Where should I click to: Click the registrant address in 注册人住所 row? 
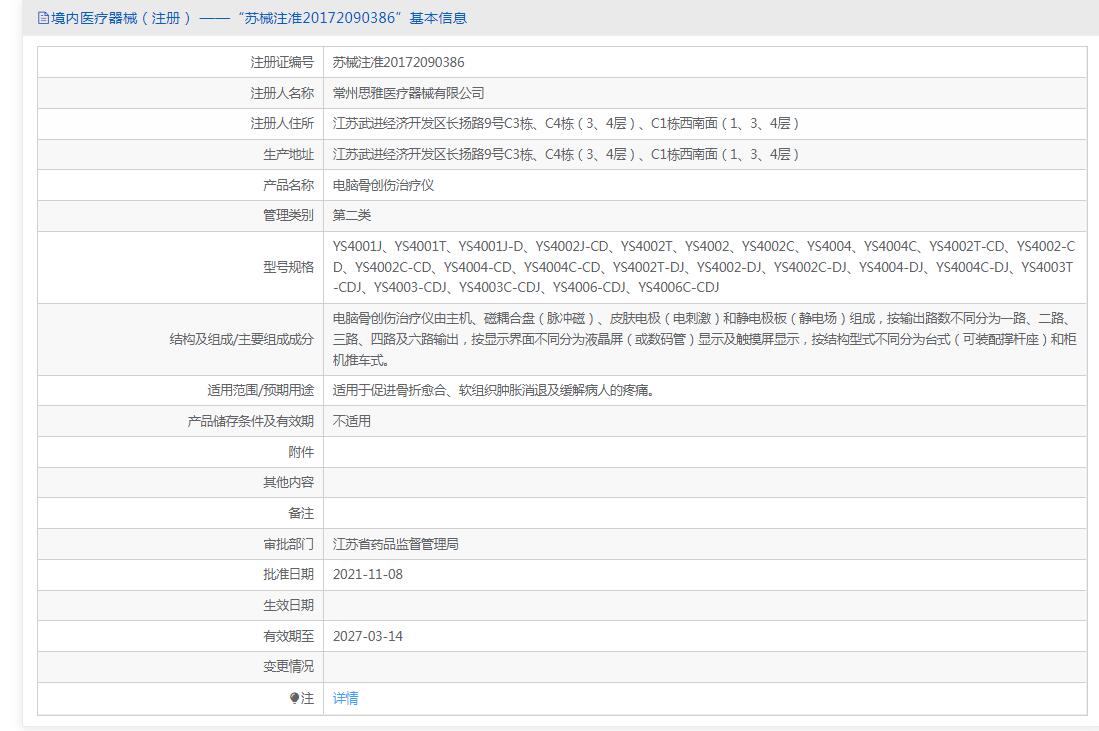click(x=566, y=123)
